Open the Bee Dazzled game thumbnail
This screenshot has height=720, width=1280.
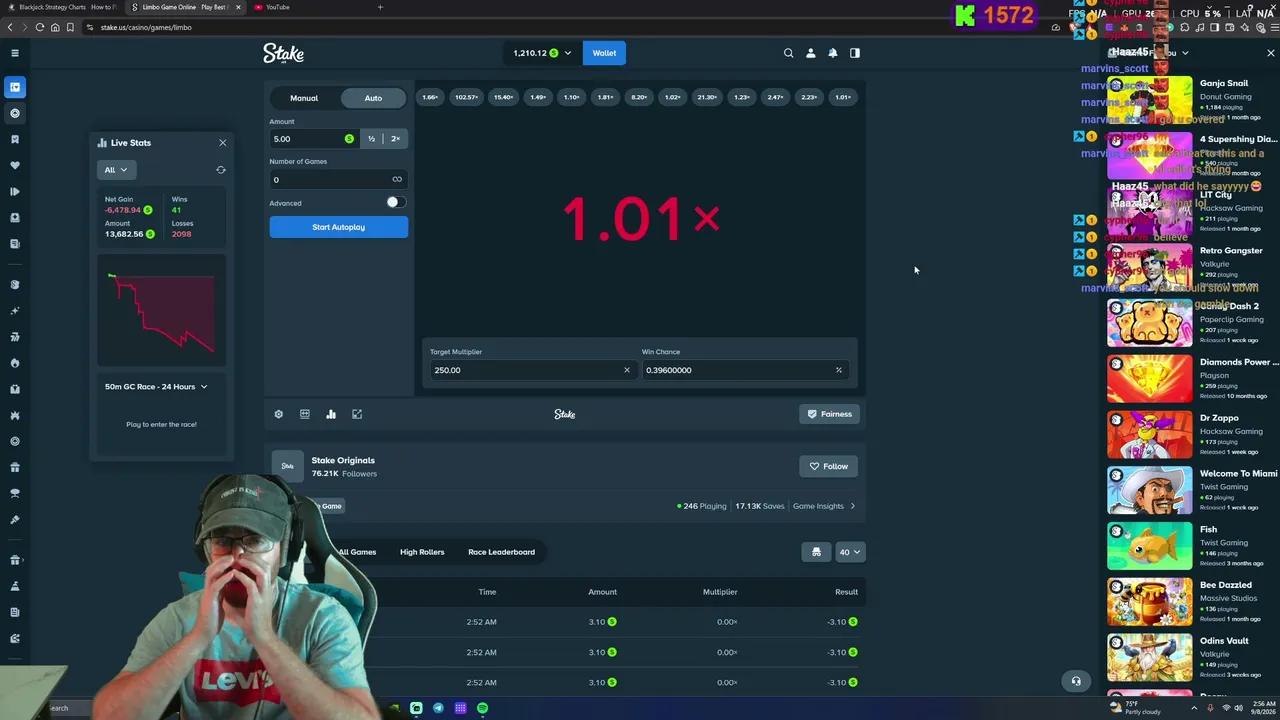pos(1150,601)
